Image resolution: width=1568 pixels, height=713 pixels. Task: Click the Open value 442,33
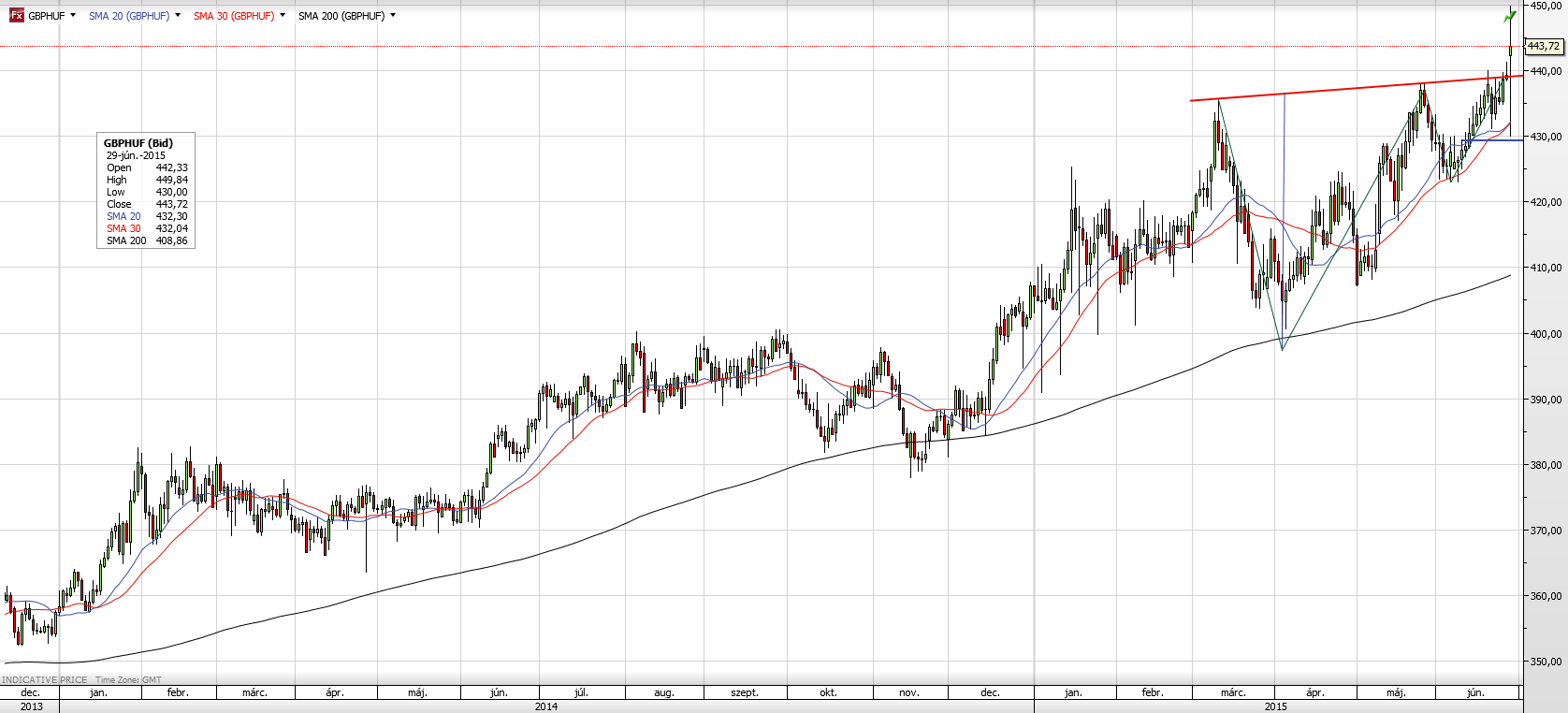pos(172,167)
